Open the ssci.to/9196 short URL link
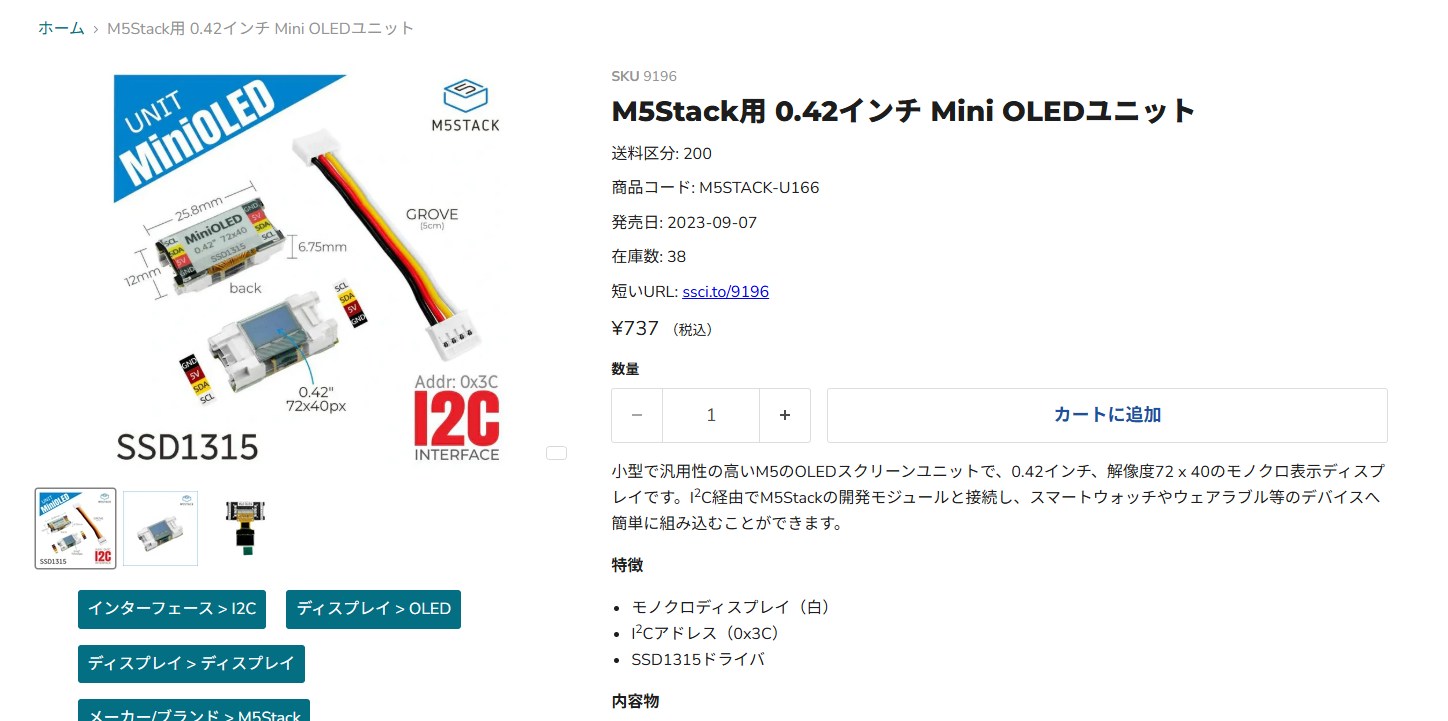The image size is (1448, 721). [x=725, y=292]
